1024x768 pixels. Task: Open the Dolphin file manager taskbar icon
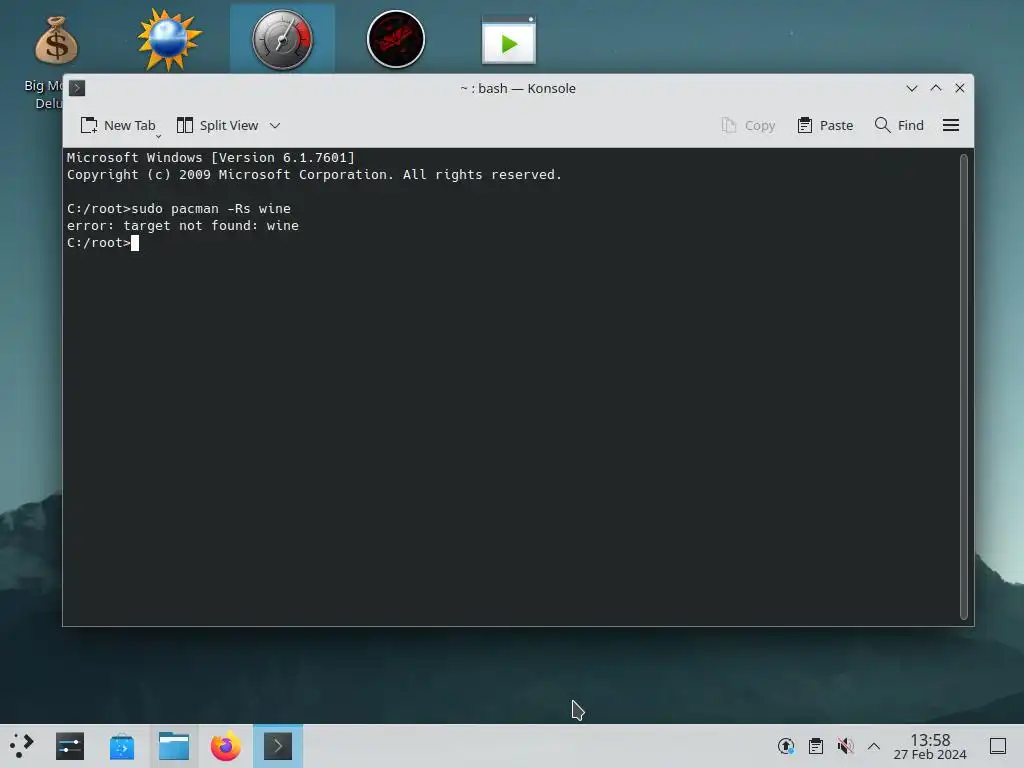pyautogui.click(x=174, y=746)
